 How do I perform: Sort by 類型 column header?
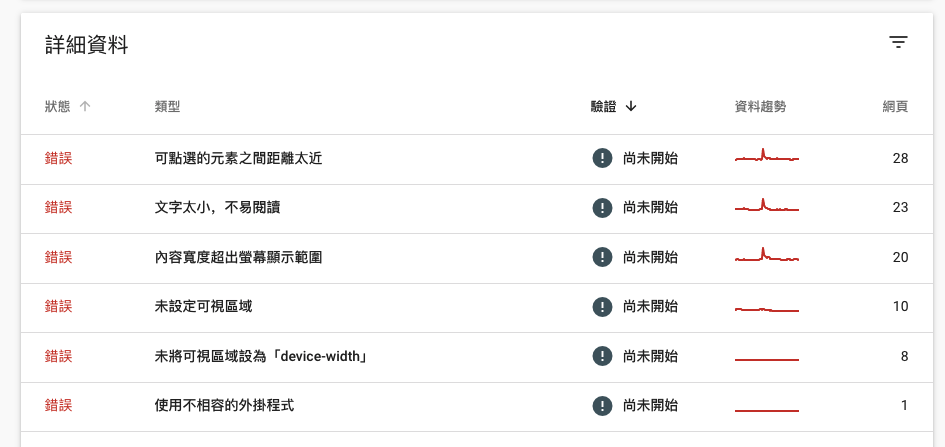167,107
